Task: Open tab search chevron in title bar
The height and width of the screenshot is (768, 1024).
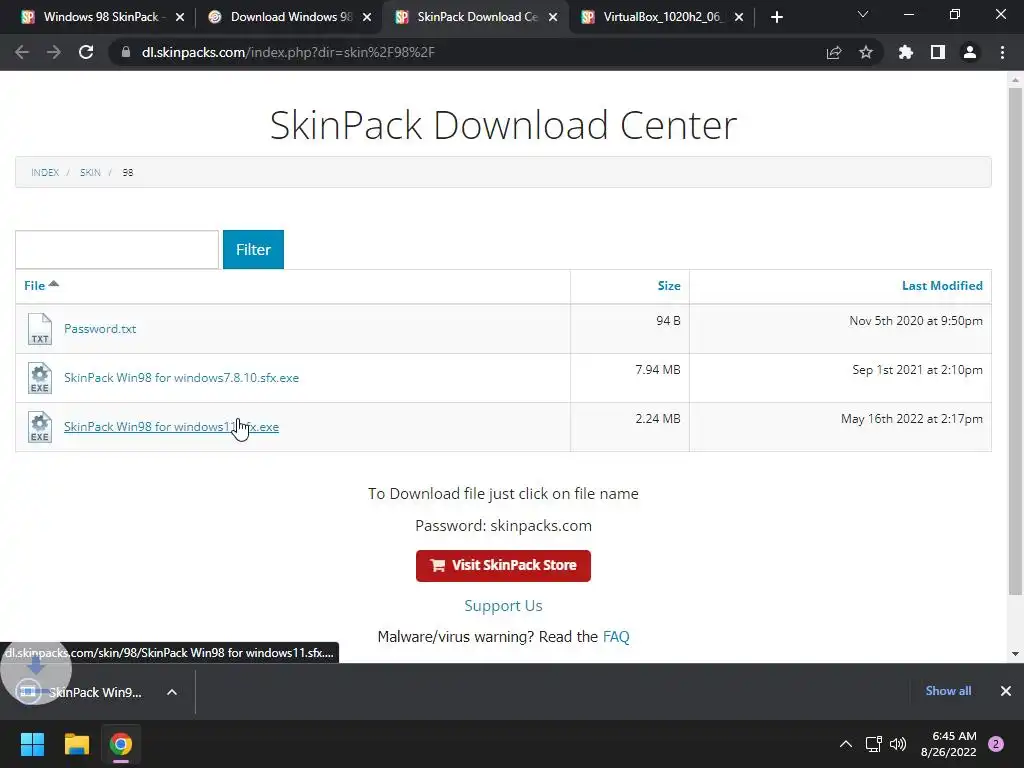Action: coord(863,14)
